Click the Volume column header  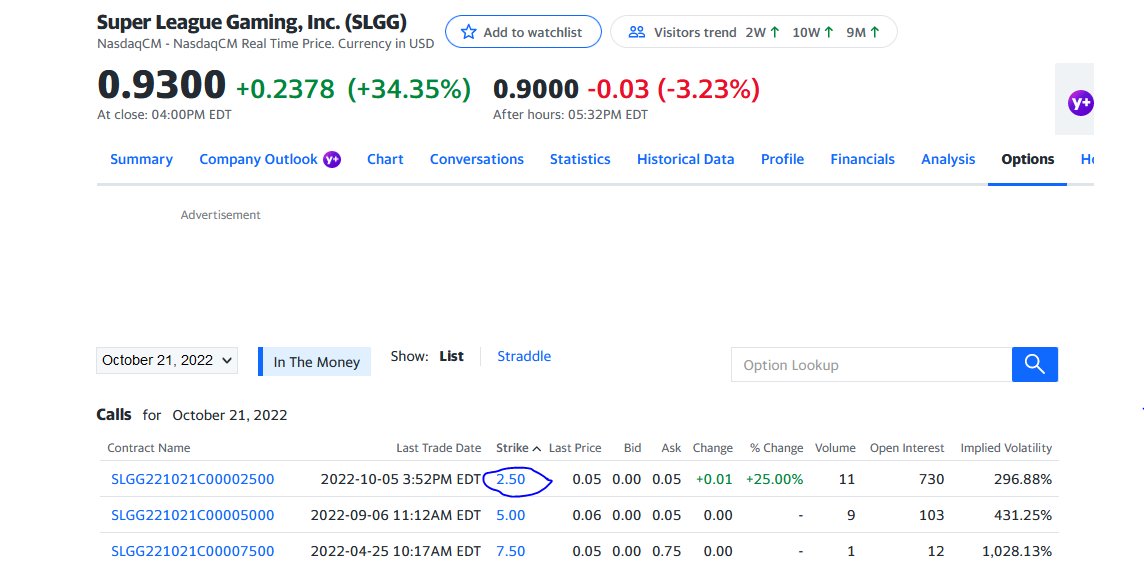[835, 448]
